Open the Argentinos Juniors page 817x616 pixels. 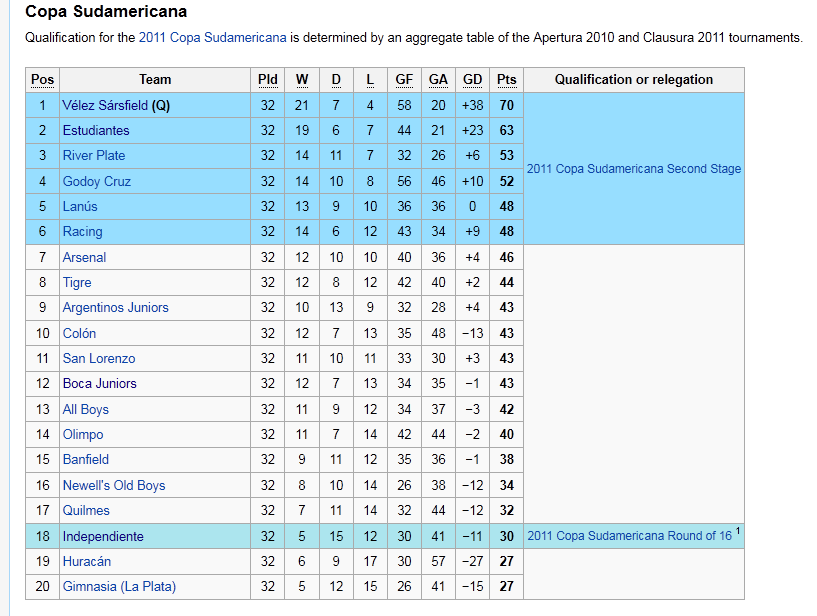pos(115,307)
